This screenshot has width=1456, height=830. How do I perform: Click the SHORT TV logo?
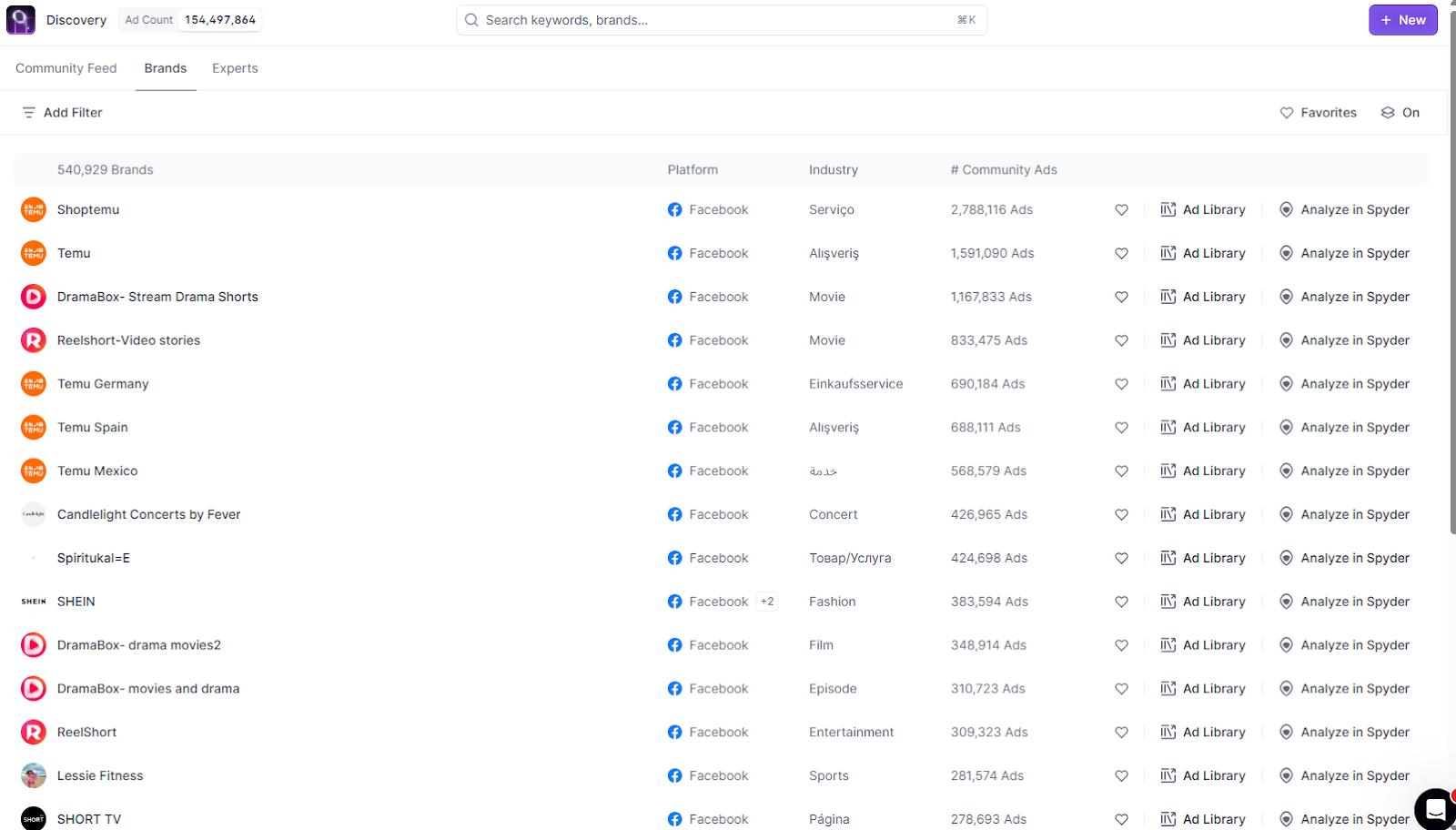click(x=34, y=818)
